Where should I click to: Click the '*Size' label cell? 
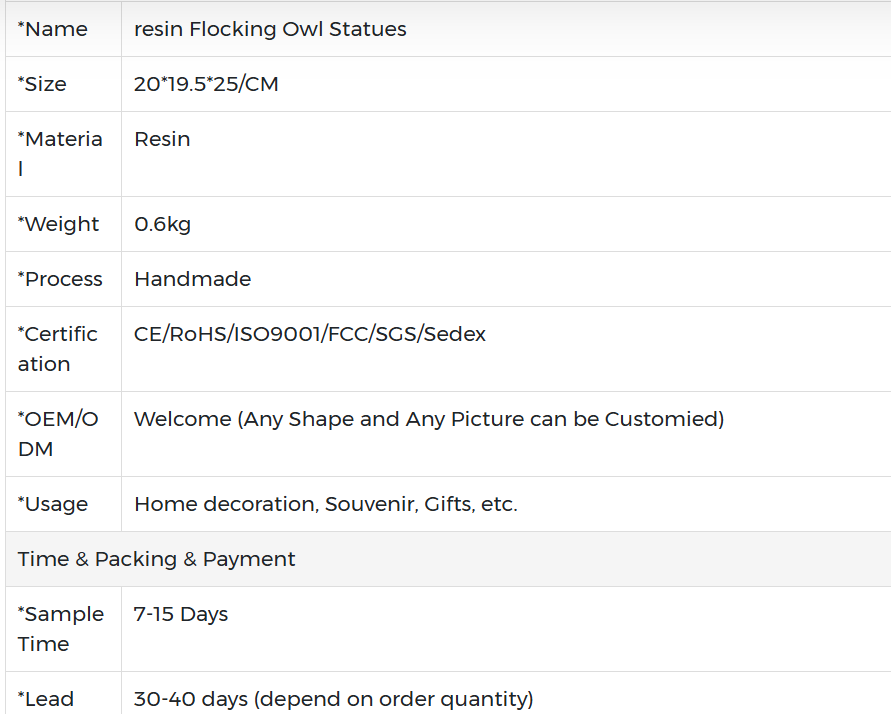(42, 84)
